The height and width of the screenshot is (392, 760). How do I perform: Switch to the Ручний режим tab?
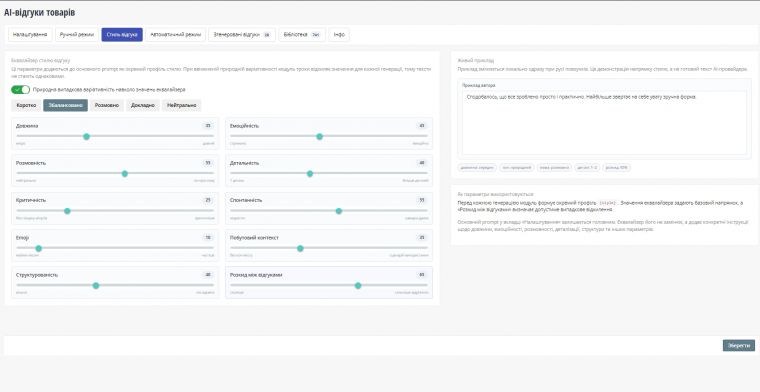coord(77,35)
